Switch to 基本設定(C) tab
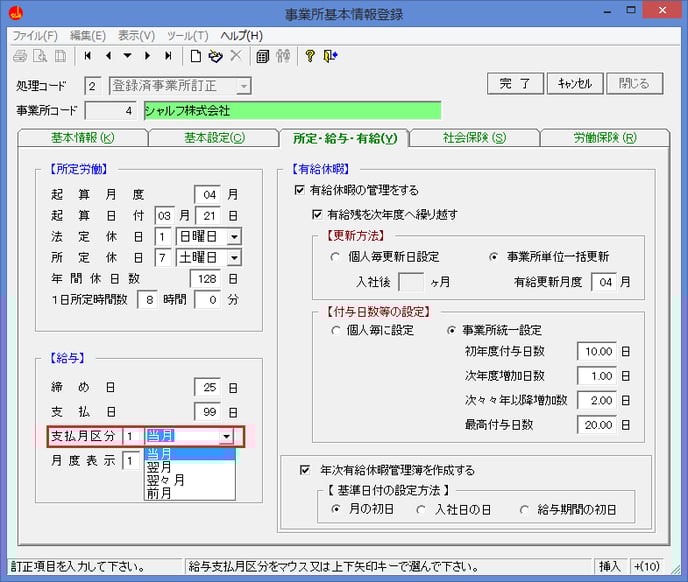Image resolution: width=688 pixels, height=582 pixels. [214, 138]
